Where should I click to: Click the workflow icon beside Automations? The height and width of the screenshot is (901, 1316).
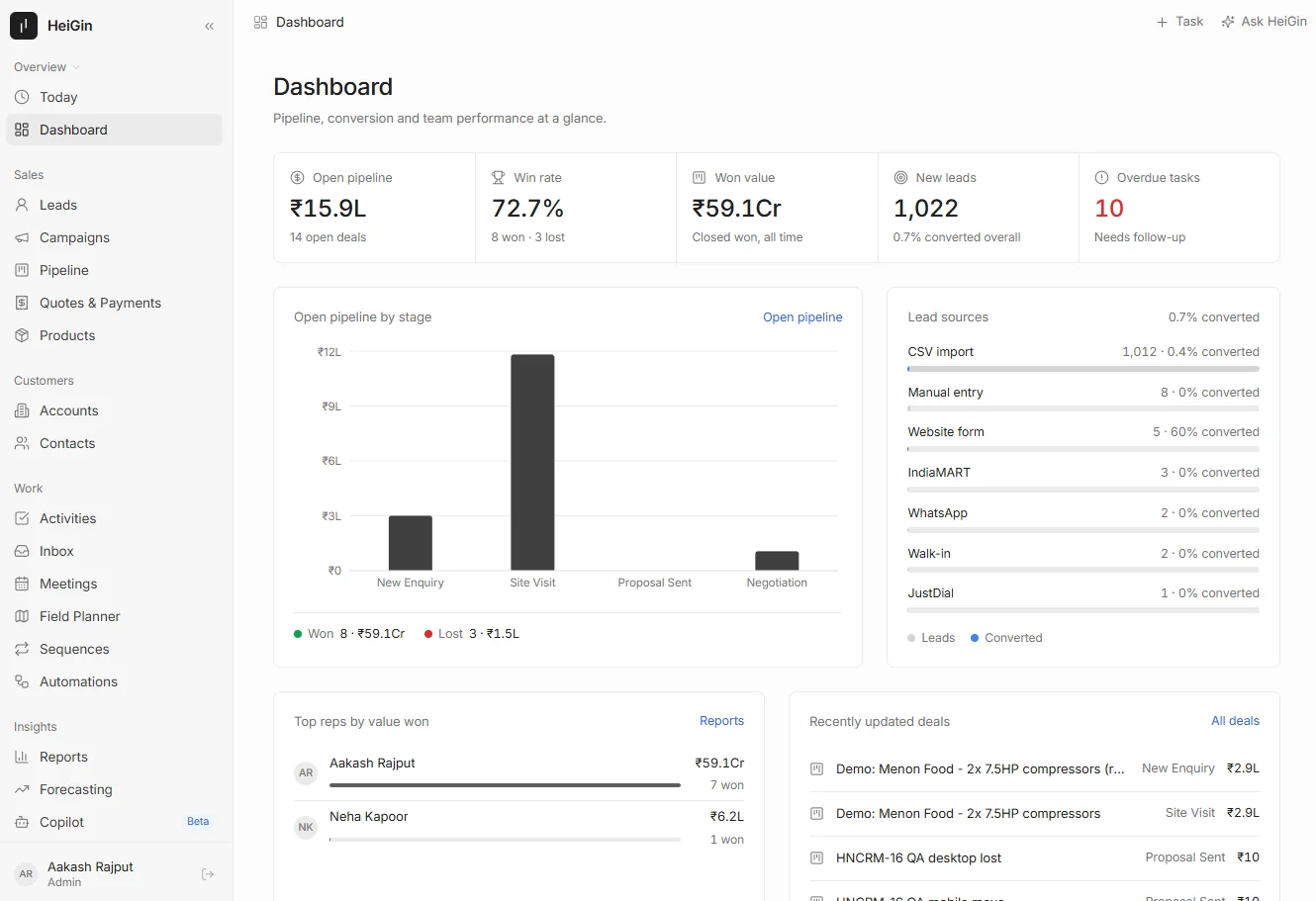[x=22, y=681]
